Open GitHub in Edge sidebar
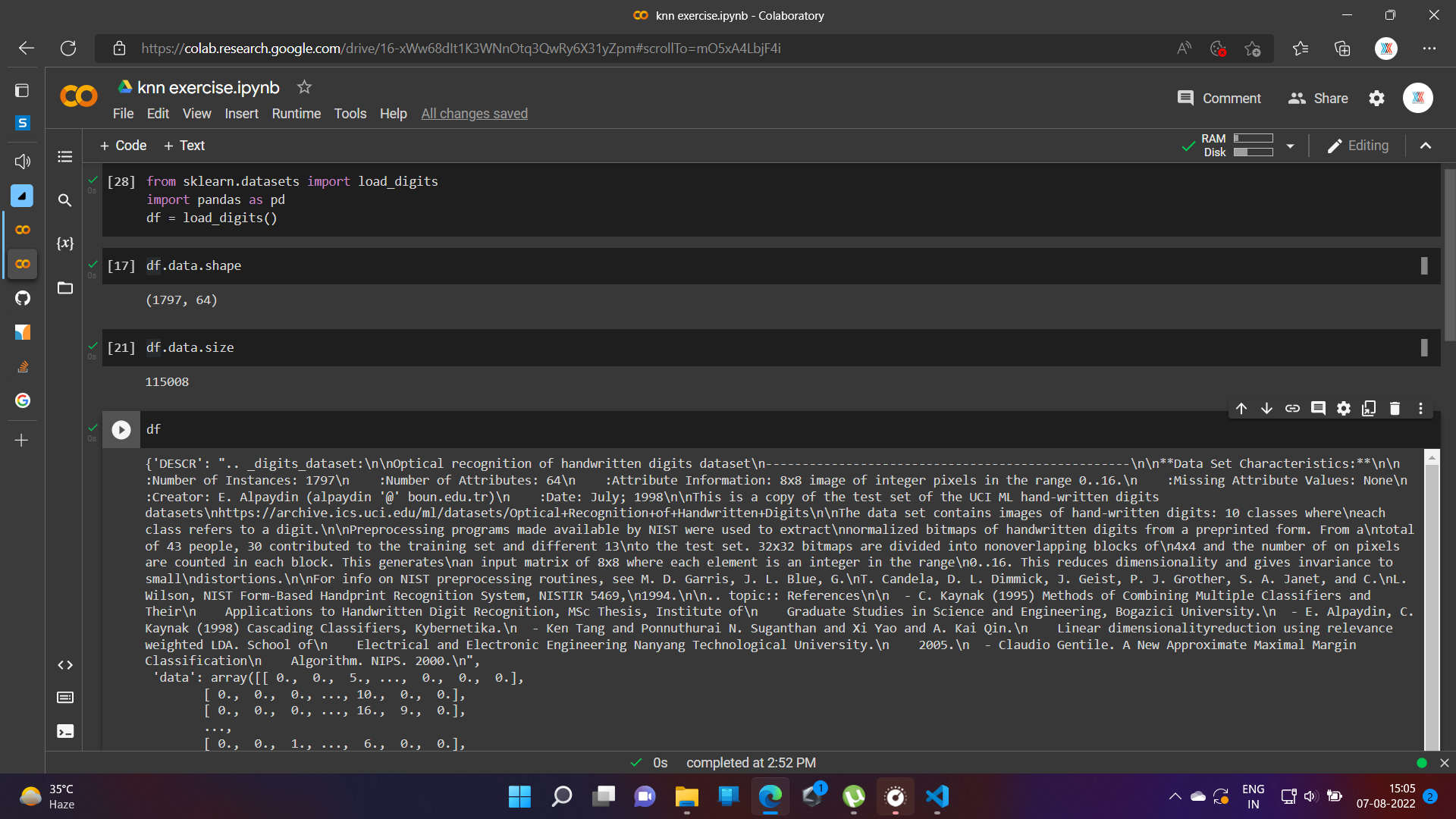This screenshot has height=819, width=1456. (x=23, y=298)
